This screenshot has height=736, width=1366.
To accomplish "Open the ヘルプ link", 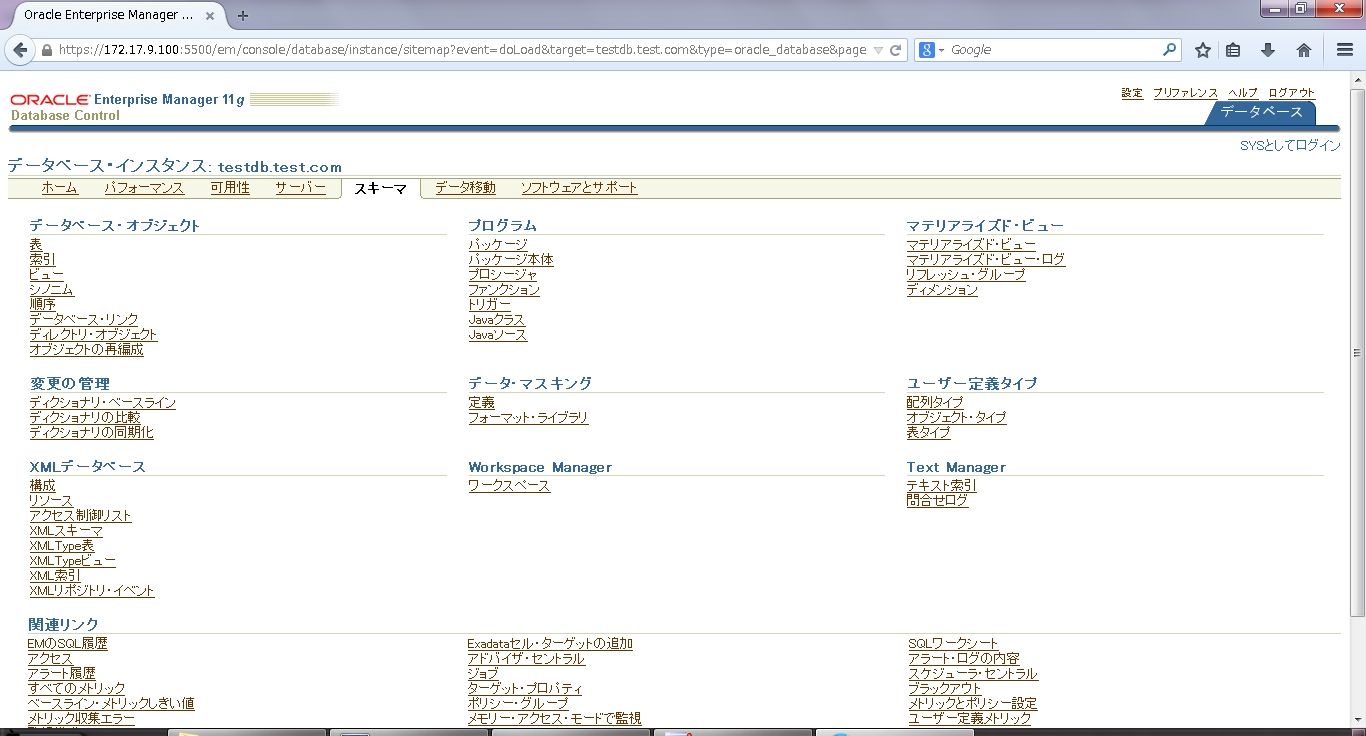I will coord(1243,93).
